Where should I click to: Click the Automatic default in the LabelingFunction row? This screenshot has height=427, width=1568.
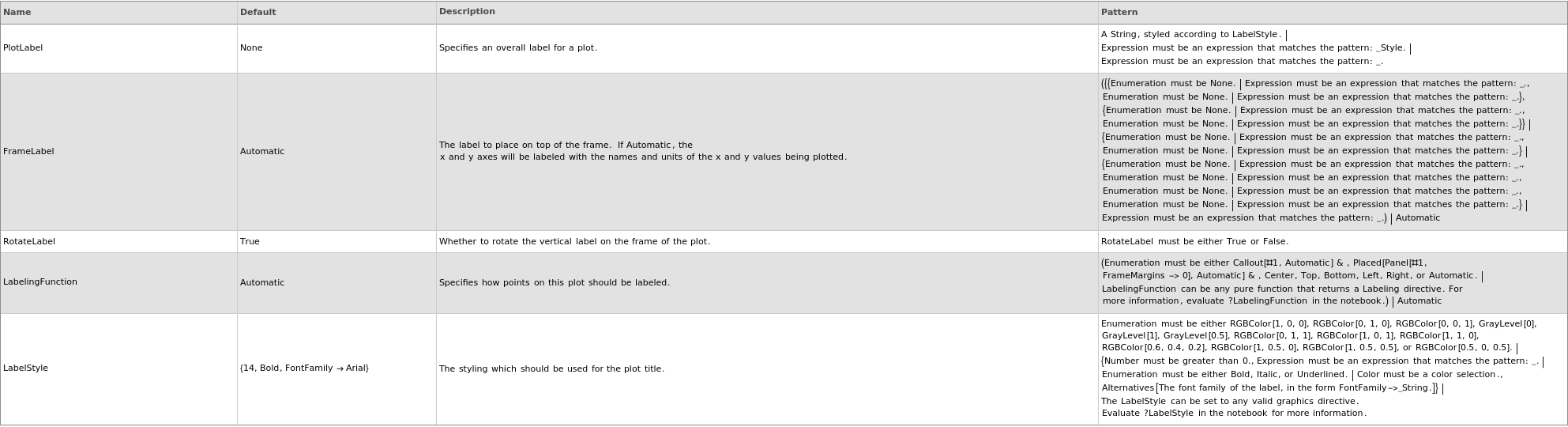coord(262,283)
